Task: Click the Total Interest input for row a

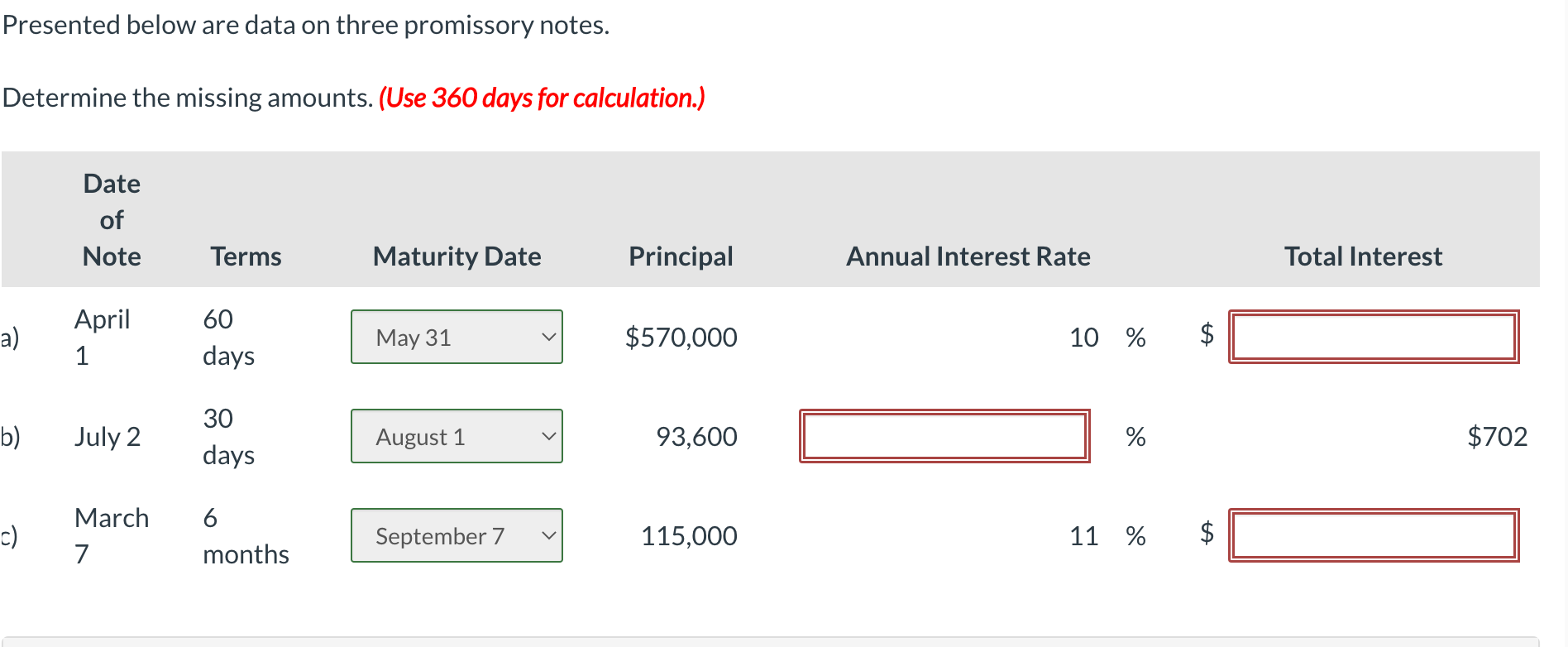Action: coord(1373,337)
